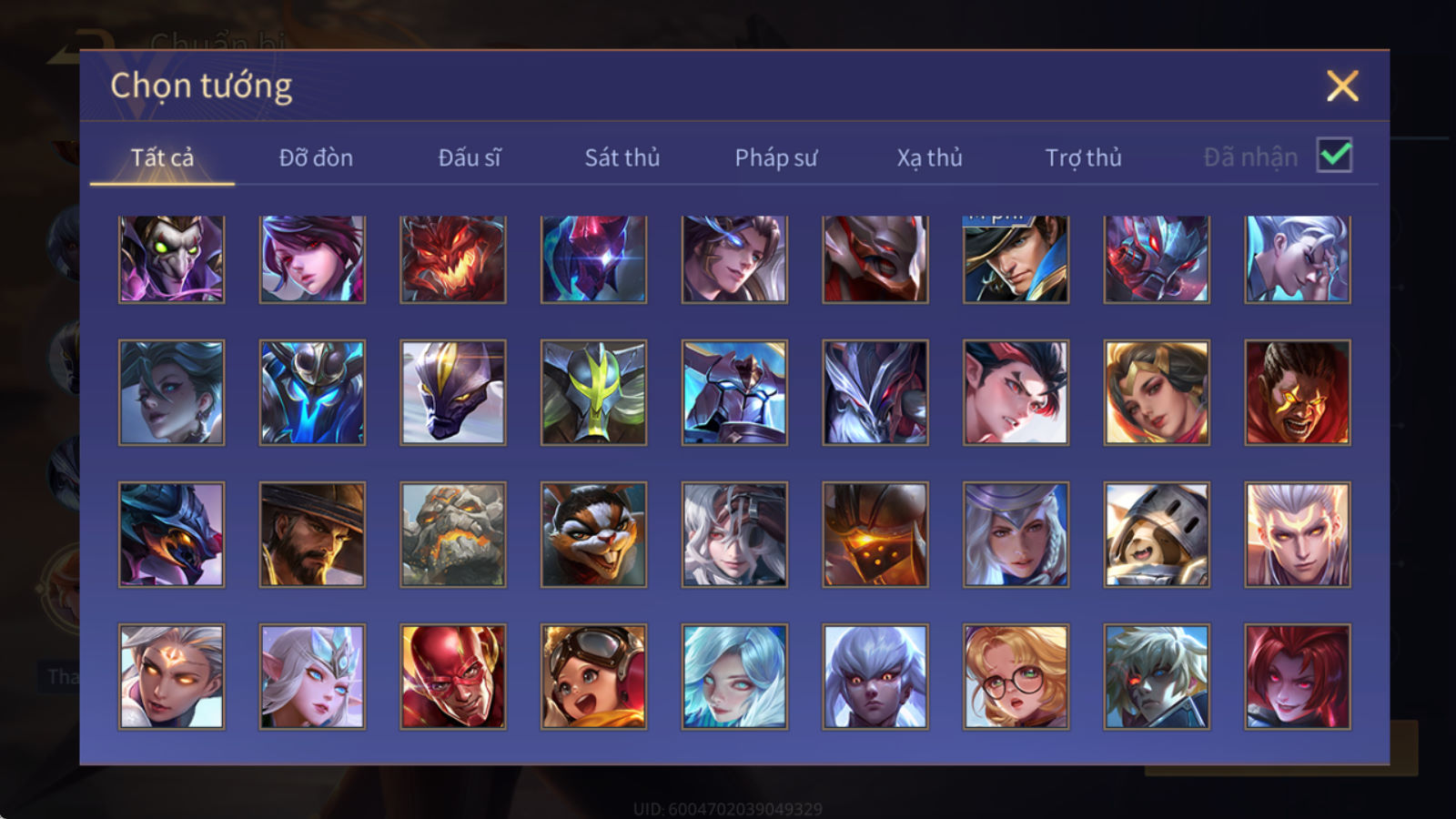Choose the blonde girl with round glasses
Screen dimensions: 1456x819
point(1016,676)
